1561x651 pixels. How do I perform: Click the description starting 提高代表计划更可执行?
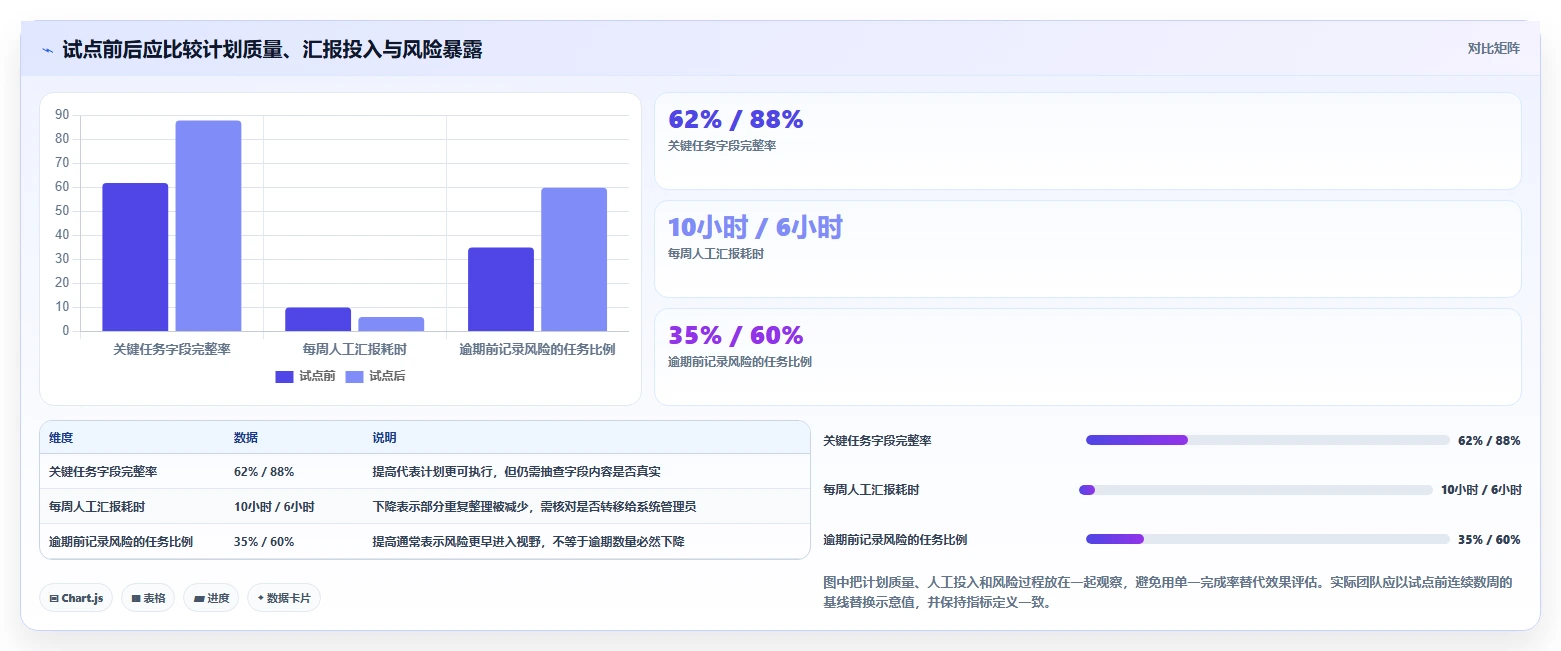pyautogui.click(x=517, y=472)
